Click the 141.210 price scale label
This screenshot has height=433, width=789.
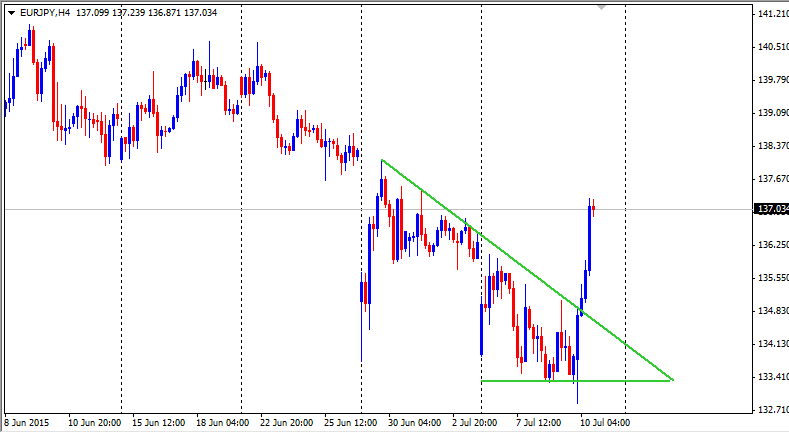[773, 14]
